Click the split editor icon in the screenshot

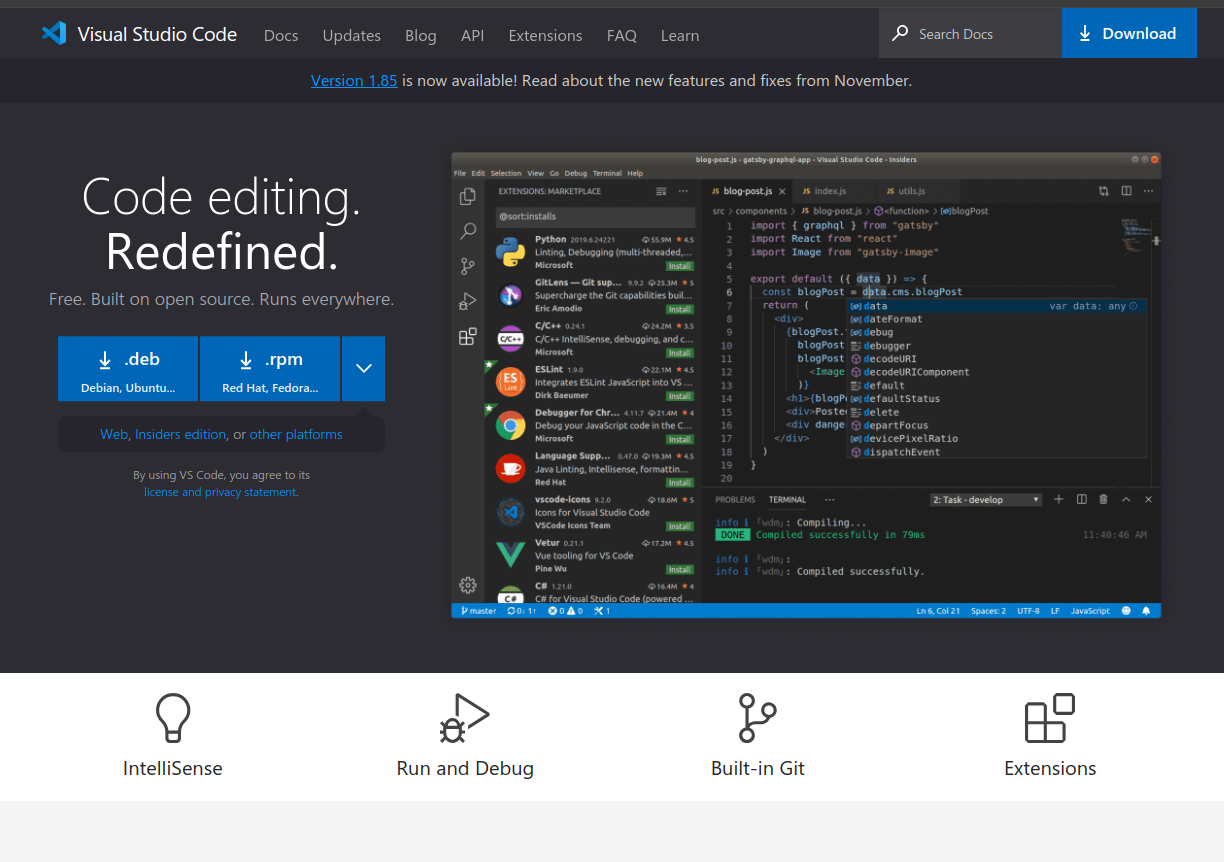[1126, 191]
